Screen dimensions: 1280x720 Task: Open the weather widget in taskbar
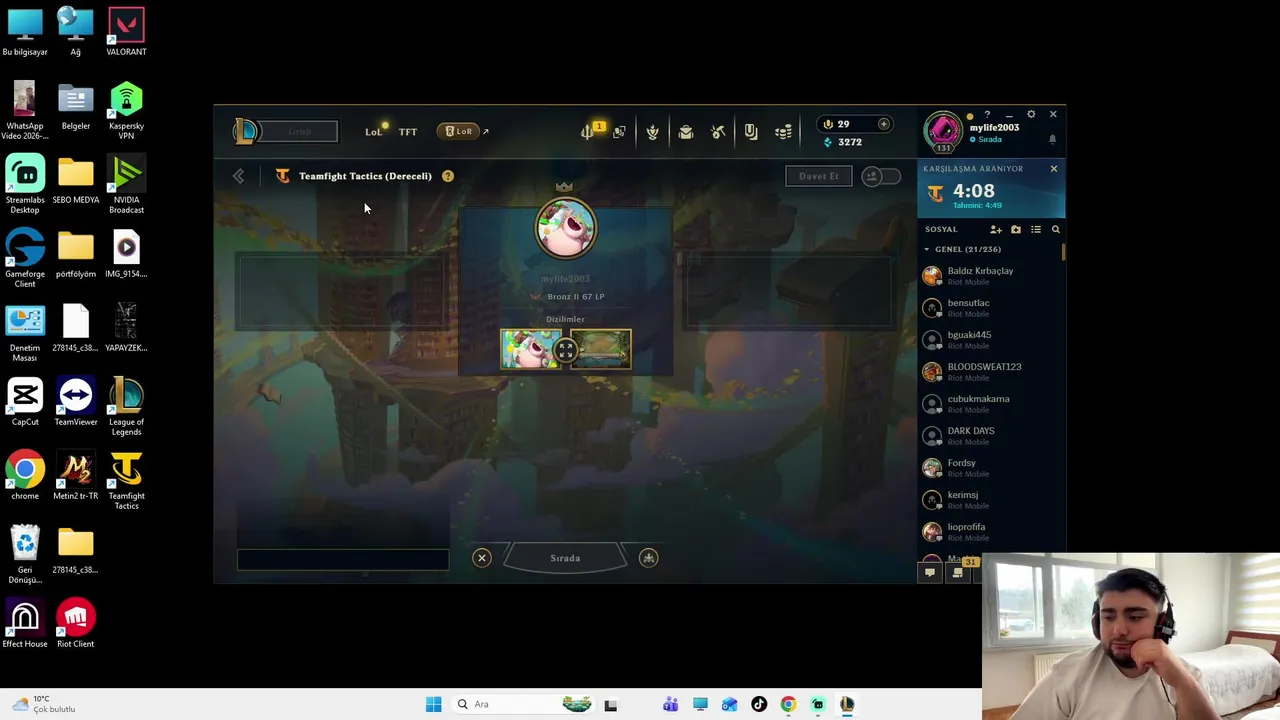tap(45, 704)
